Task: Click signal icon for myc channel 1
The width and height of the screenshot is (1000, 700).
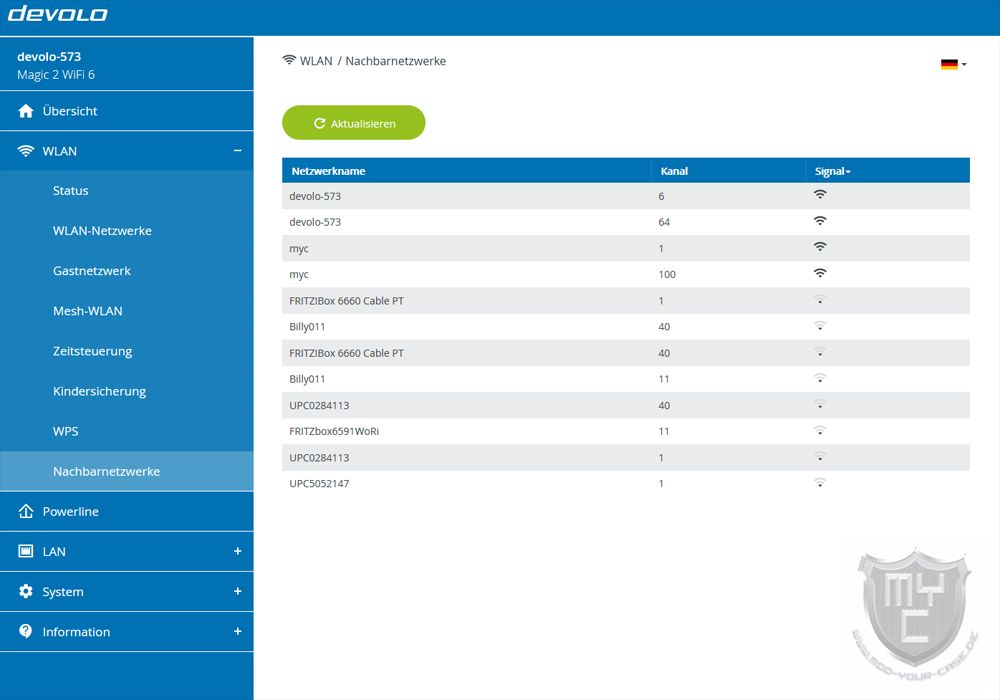Action: [x=820, y=247]
